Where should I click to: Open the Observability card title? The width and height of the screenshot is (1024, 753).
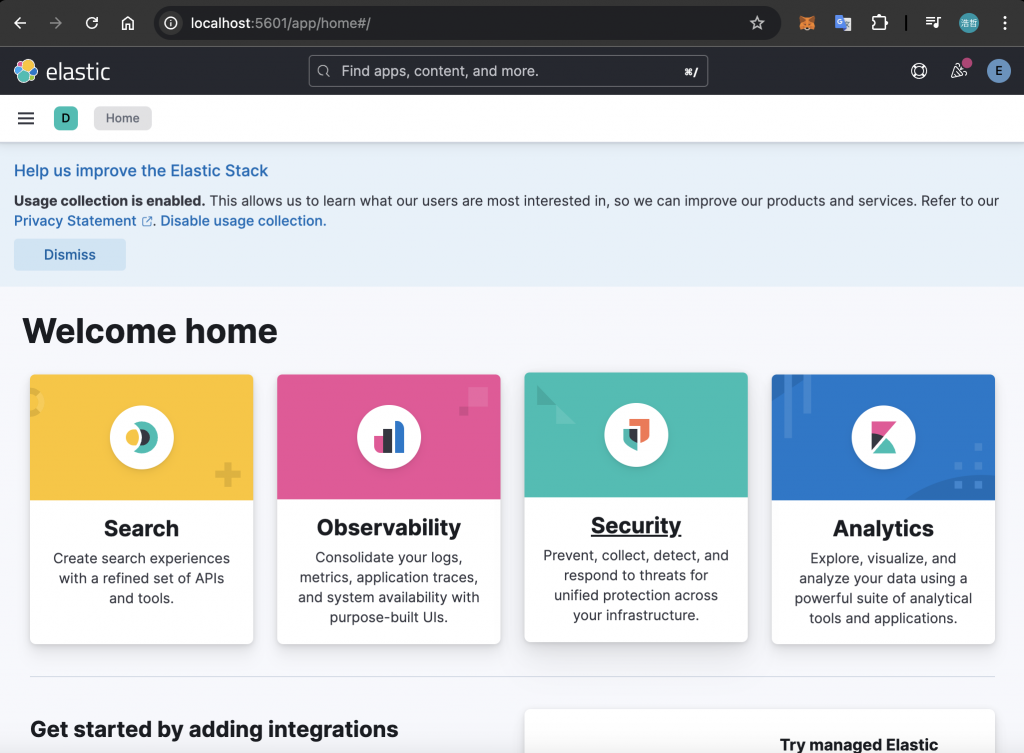point(389,528)
